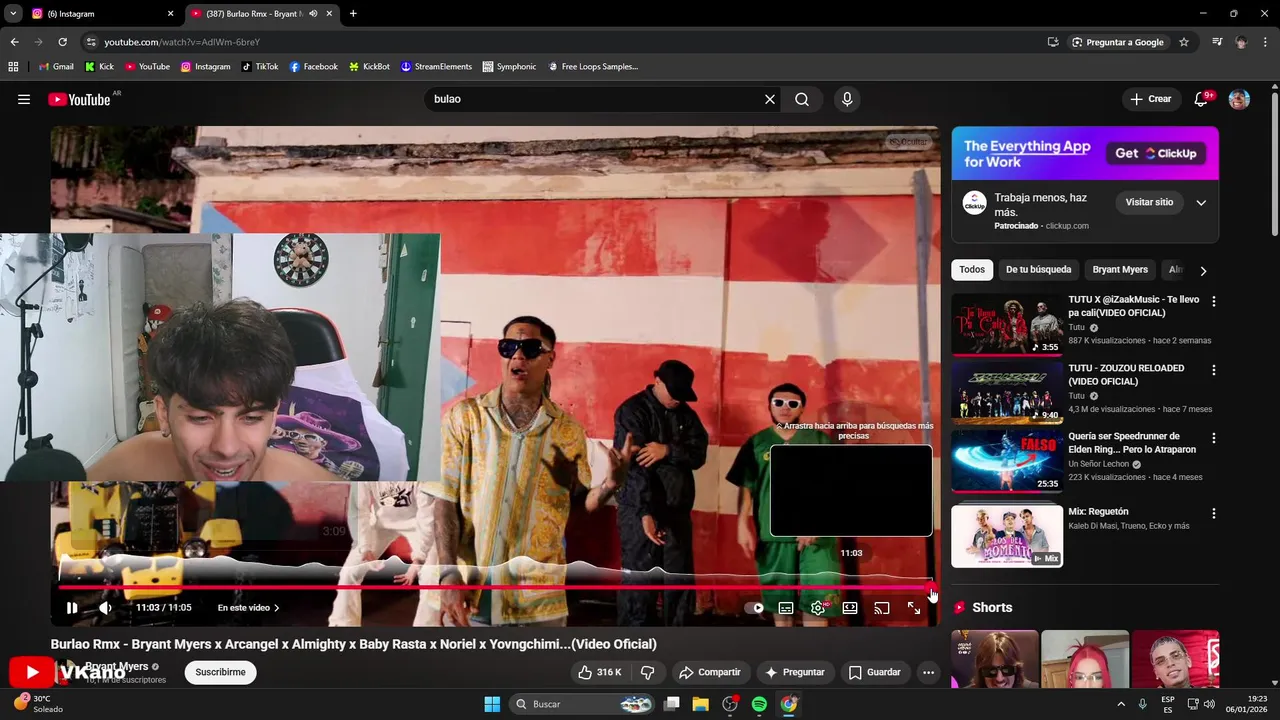Go to the YouTube home logo
1280x720 pixels.
(79, 99)
